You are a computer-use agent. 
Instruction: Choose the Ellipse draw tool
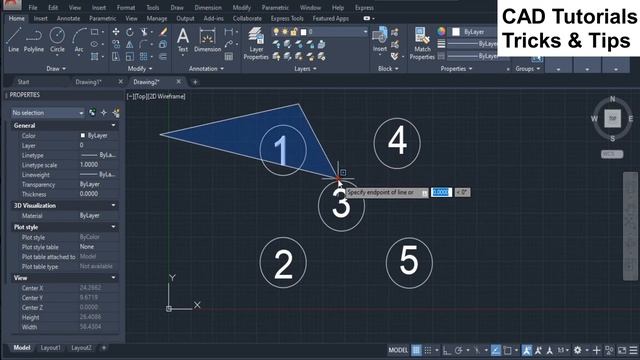[x=95, y=44]
